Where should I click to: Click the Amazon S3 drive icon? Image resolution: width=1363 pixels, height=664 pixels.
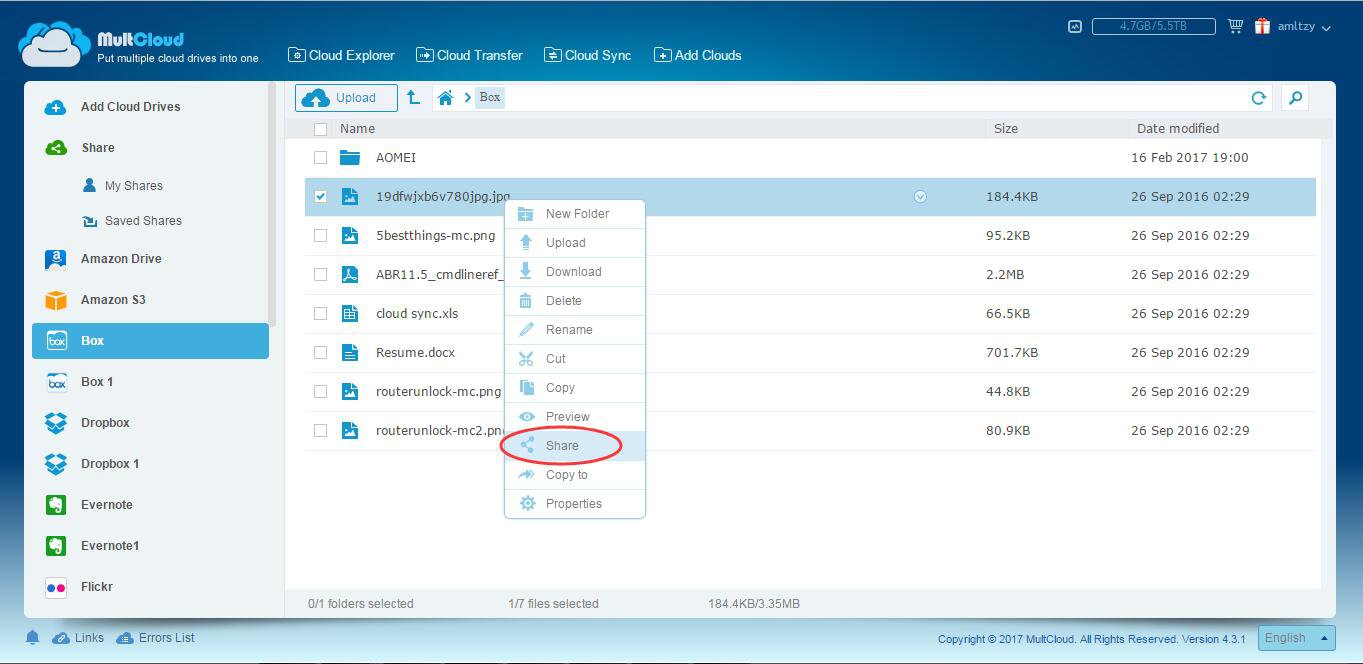coord(56,300)
